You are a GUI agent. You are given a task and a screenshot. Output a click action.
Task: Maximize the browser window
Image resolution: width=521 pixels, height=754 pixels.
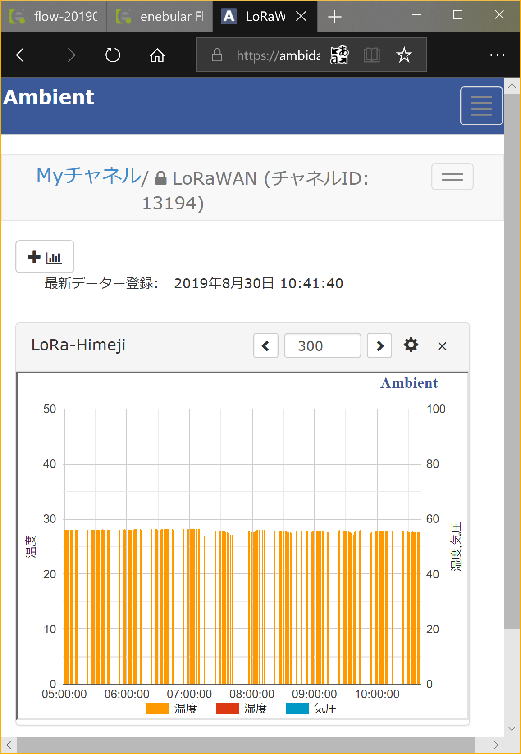point(457,15)
